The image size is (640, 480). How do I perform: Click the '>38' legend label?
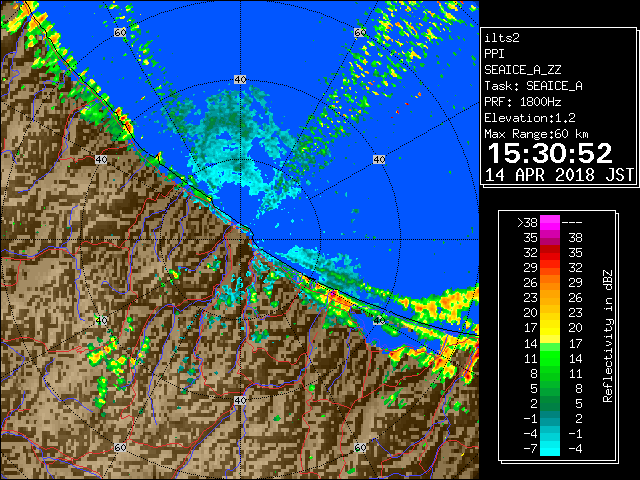coord(527,223)
